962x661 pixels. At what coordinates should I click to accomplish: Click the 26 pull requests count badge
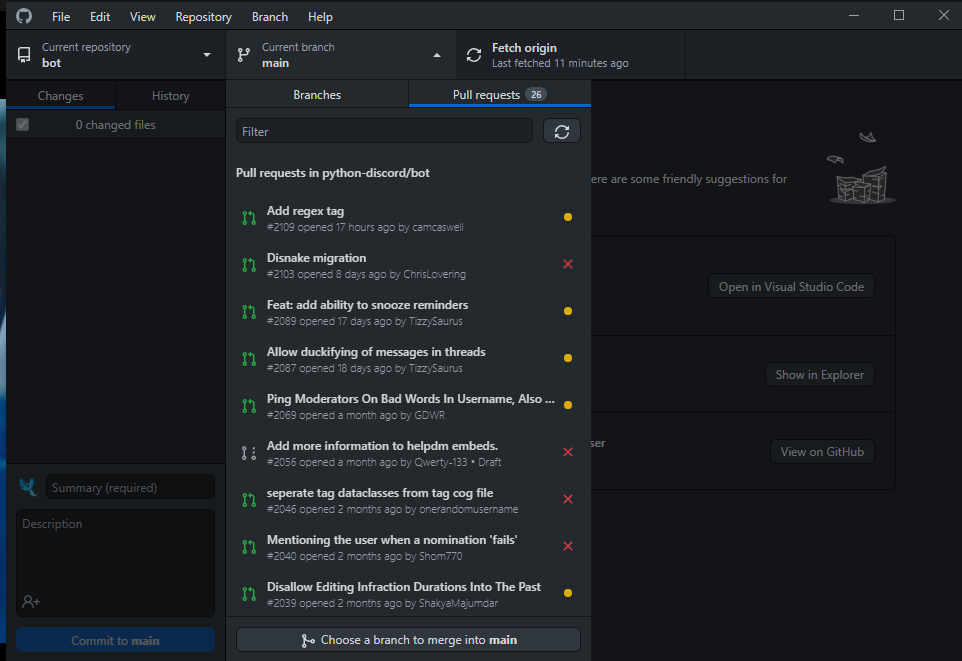pyautogui.click(x=536, y=95)
